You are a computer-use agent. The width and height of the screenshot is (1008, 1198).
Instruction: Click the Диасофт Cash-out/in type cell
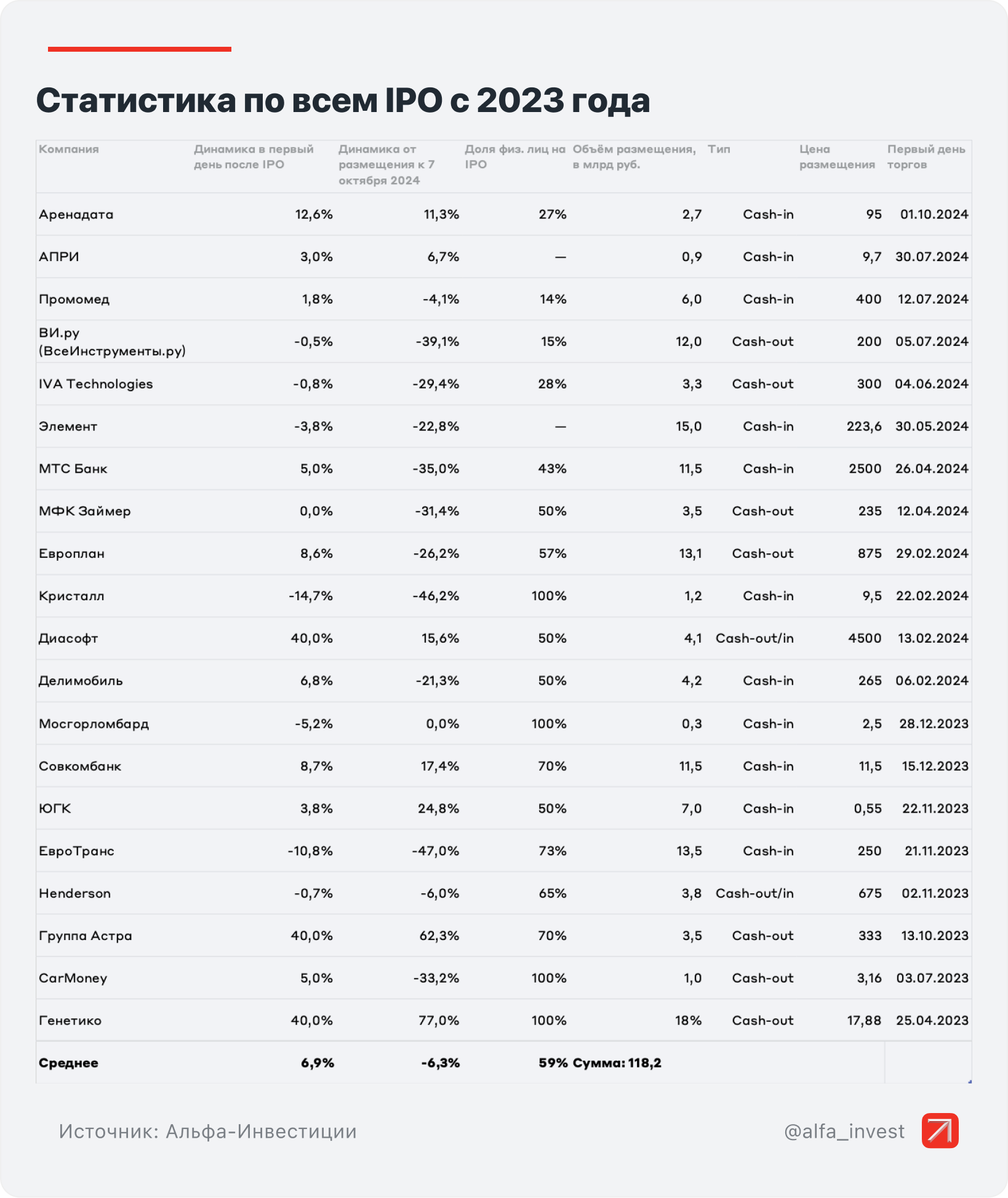[x=754, y=638]
